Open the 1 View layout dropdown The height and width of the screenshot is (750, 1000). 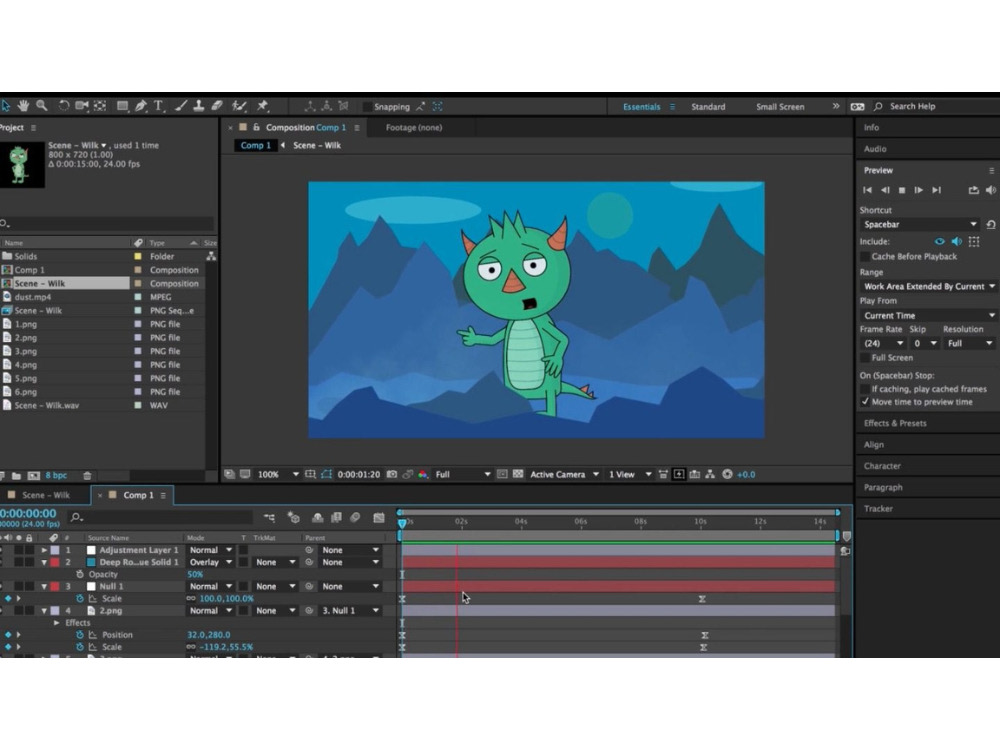[x=629, y=474]
